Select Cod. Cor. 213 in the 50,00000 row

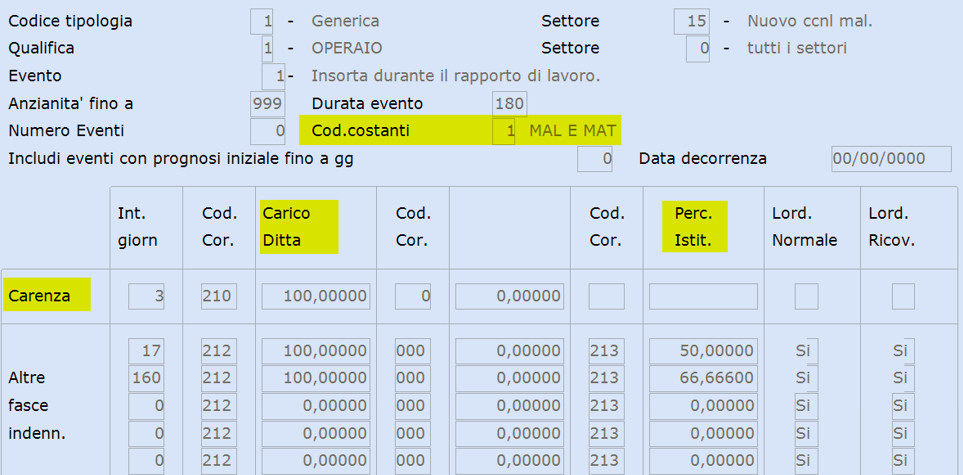(607, 351)
